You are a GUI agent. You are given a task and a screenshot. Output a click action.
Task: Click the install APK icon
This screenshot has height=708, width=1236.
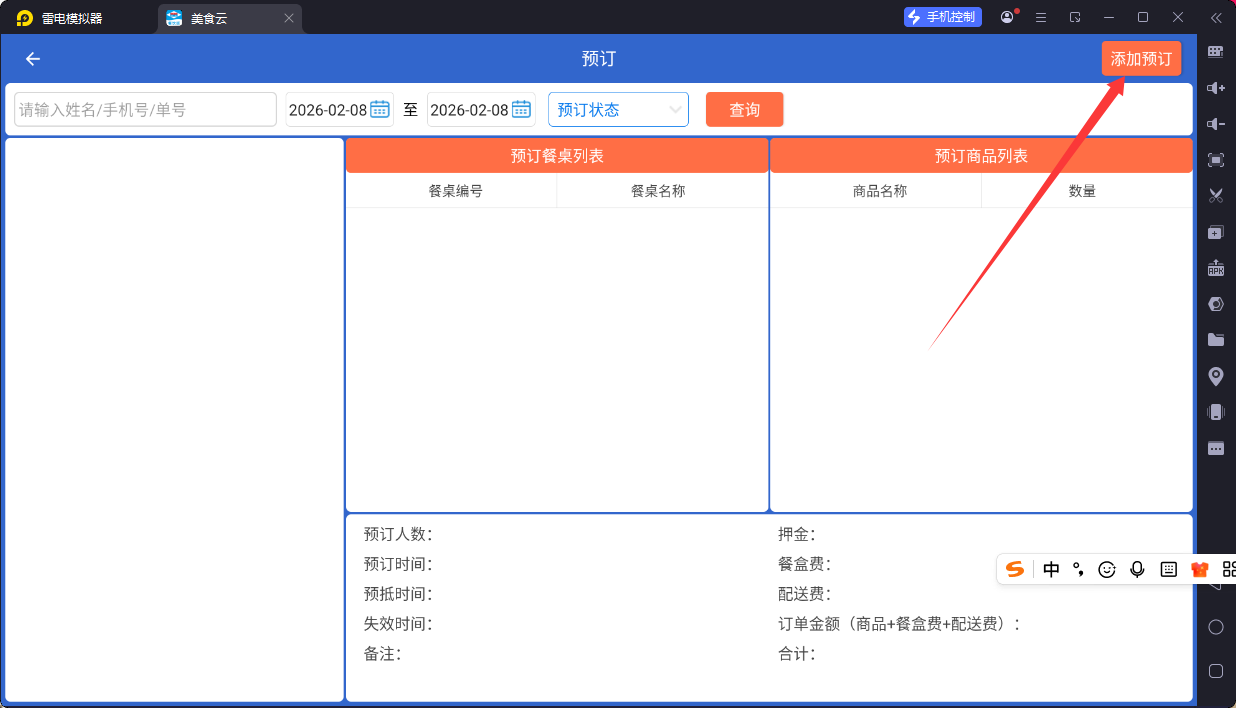click(1216, 268)
